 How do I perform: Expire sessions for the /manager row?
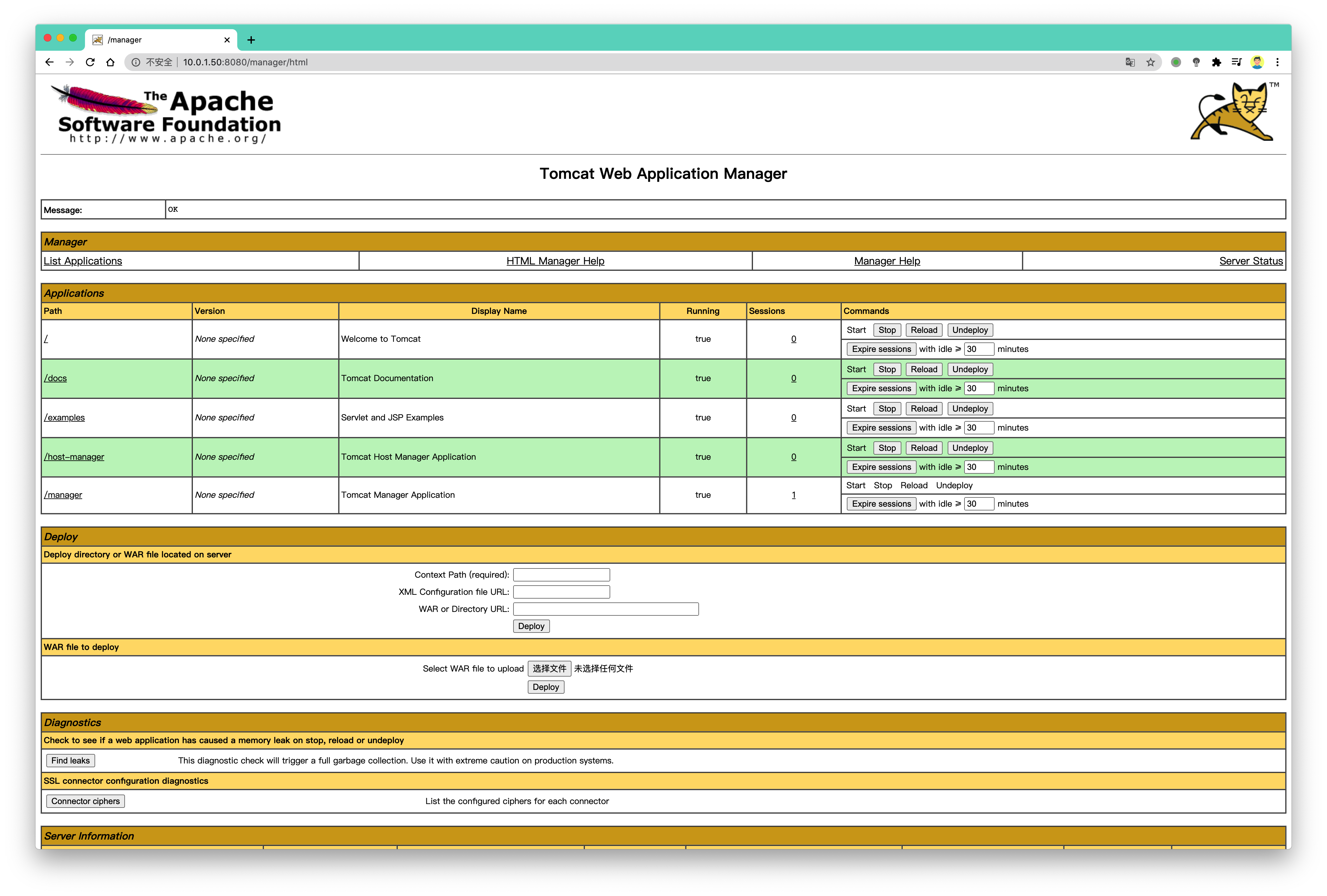click(881, 503)
